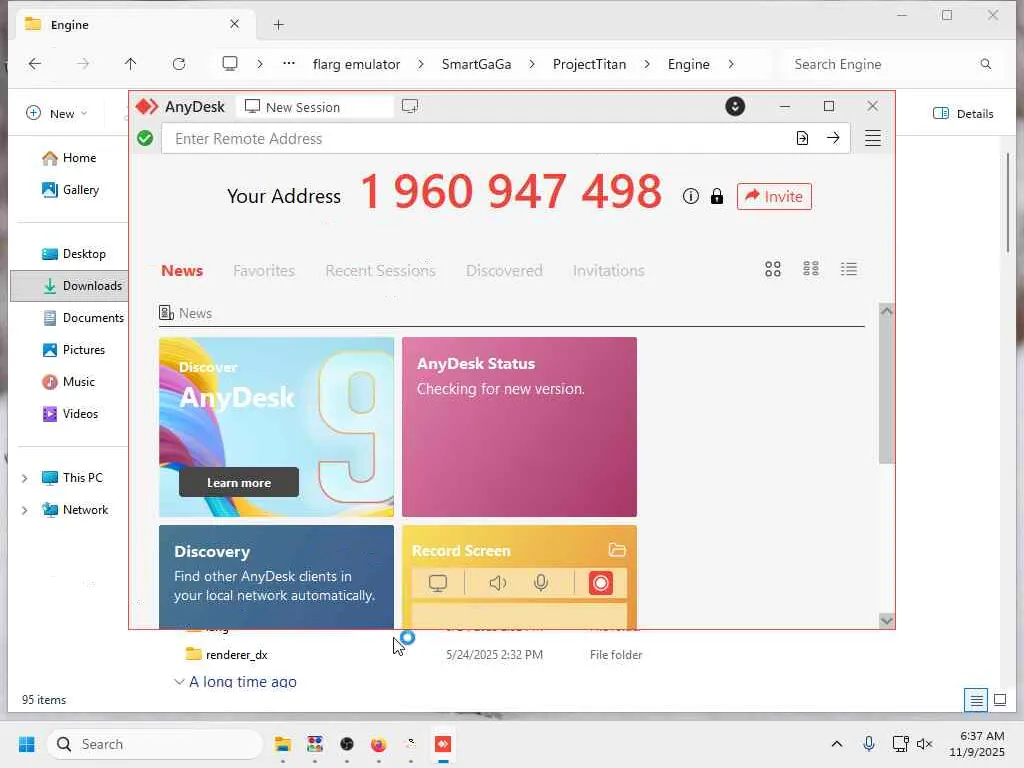Image resolution: width=1024 pixels, height=768 pixels.
Task: Click the Search Engine box
Action: point(890,64)
